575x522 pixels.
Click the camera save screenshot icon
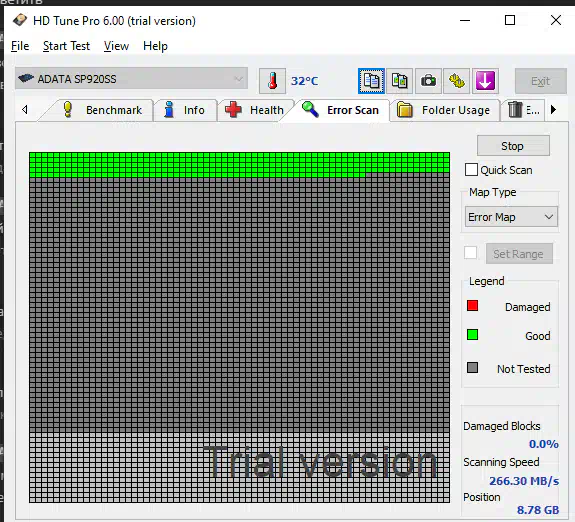pos(428,81)
